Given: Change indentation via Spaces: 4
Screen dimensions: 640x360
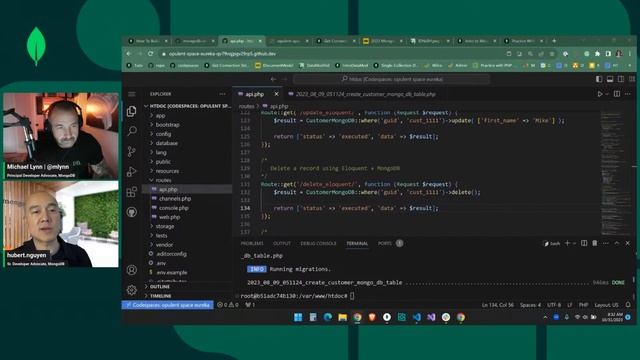Looking at the screenshot, I should 530,305.
